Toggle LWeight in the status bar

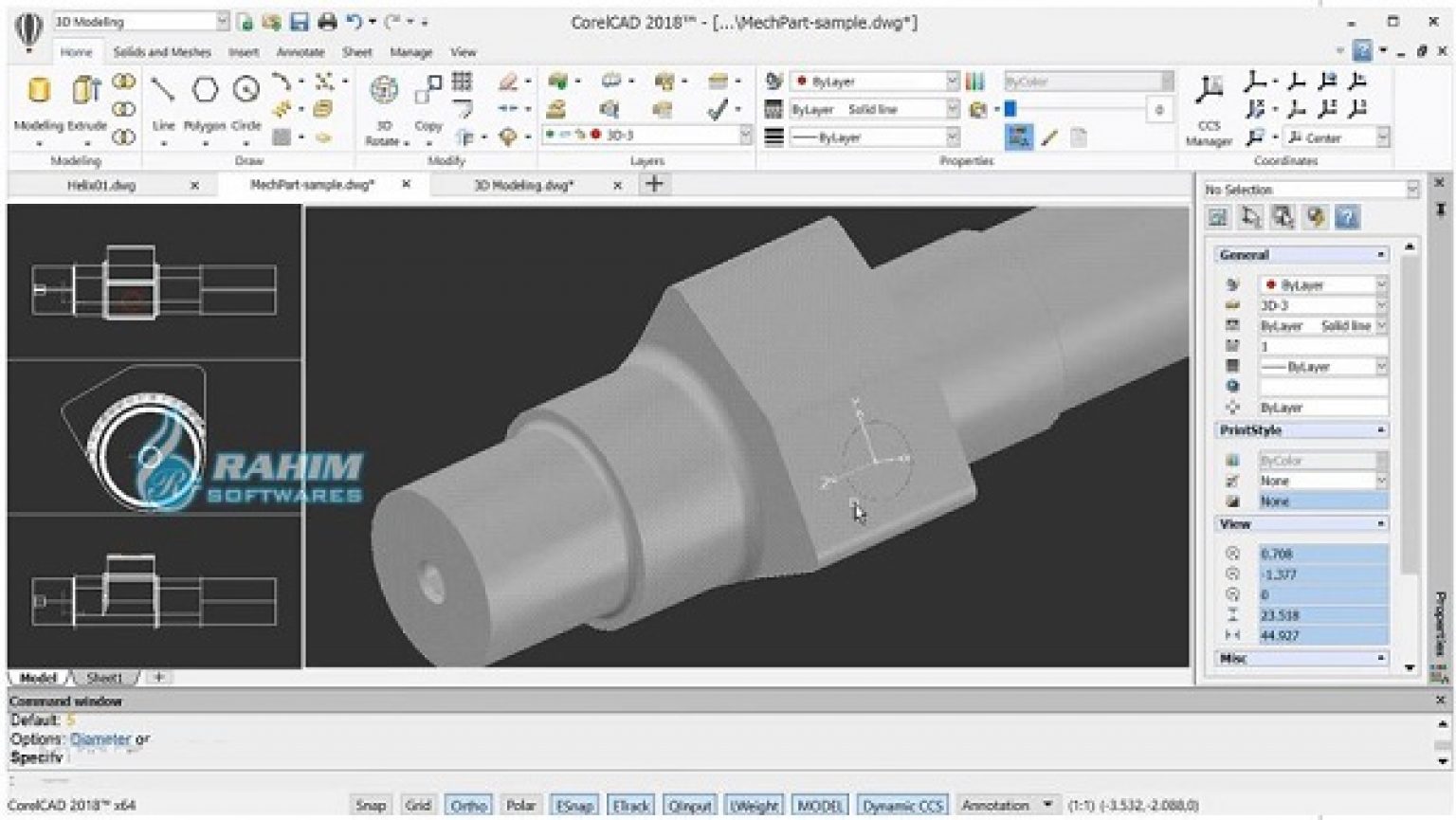[755, 805]
